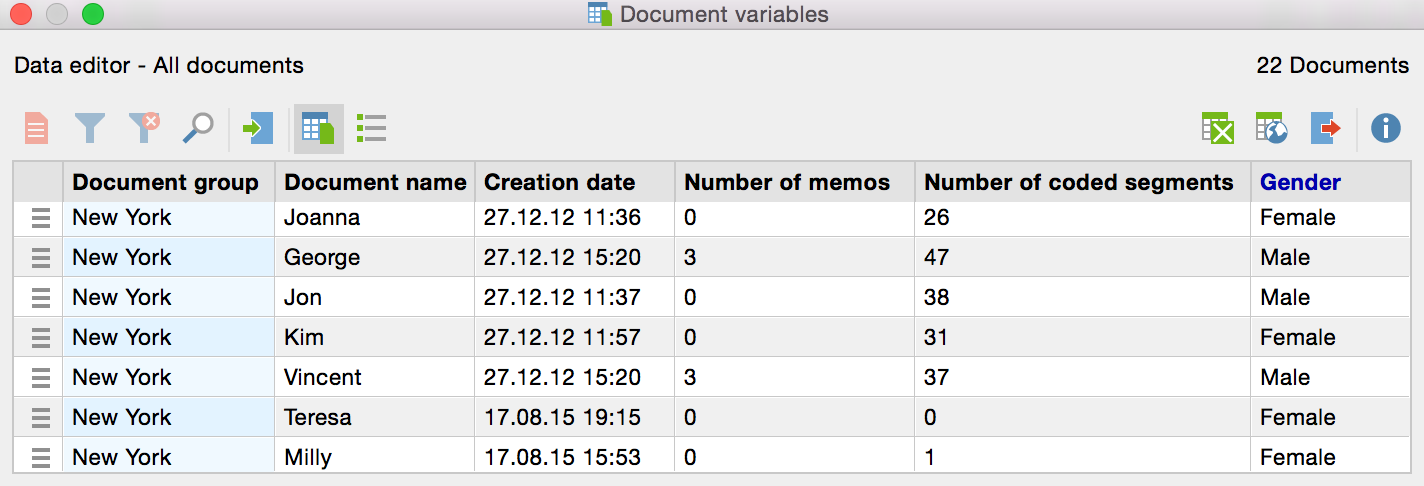
Task: Select the document name cell George
Action: coord(375,257)
